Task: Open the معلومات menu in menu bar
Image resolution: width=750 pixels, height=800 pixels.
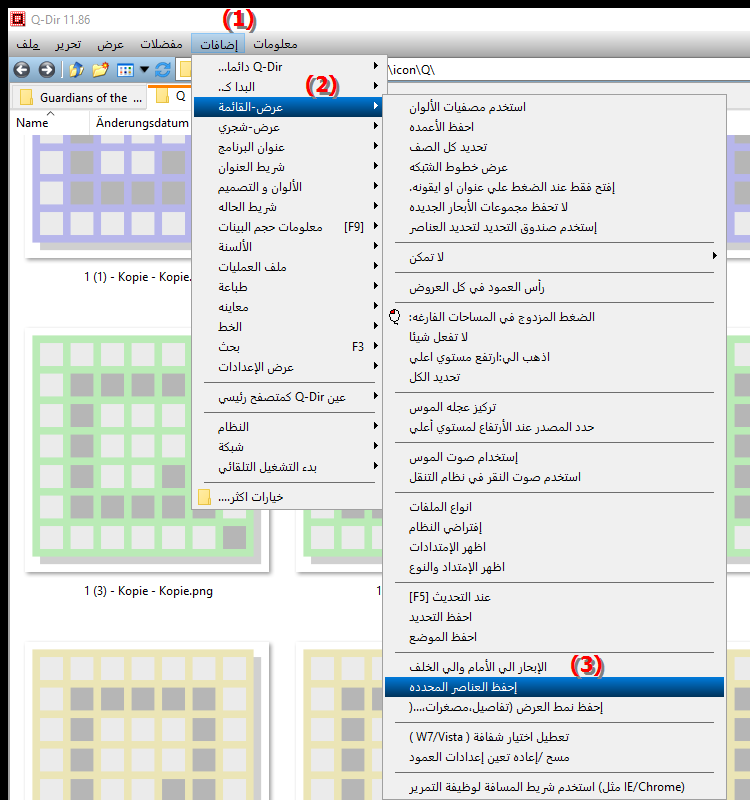Action: coord(275,45)
